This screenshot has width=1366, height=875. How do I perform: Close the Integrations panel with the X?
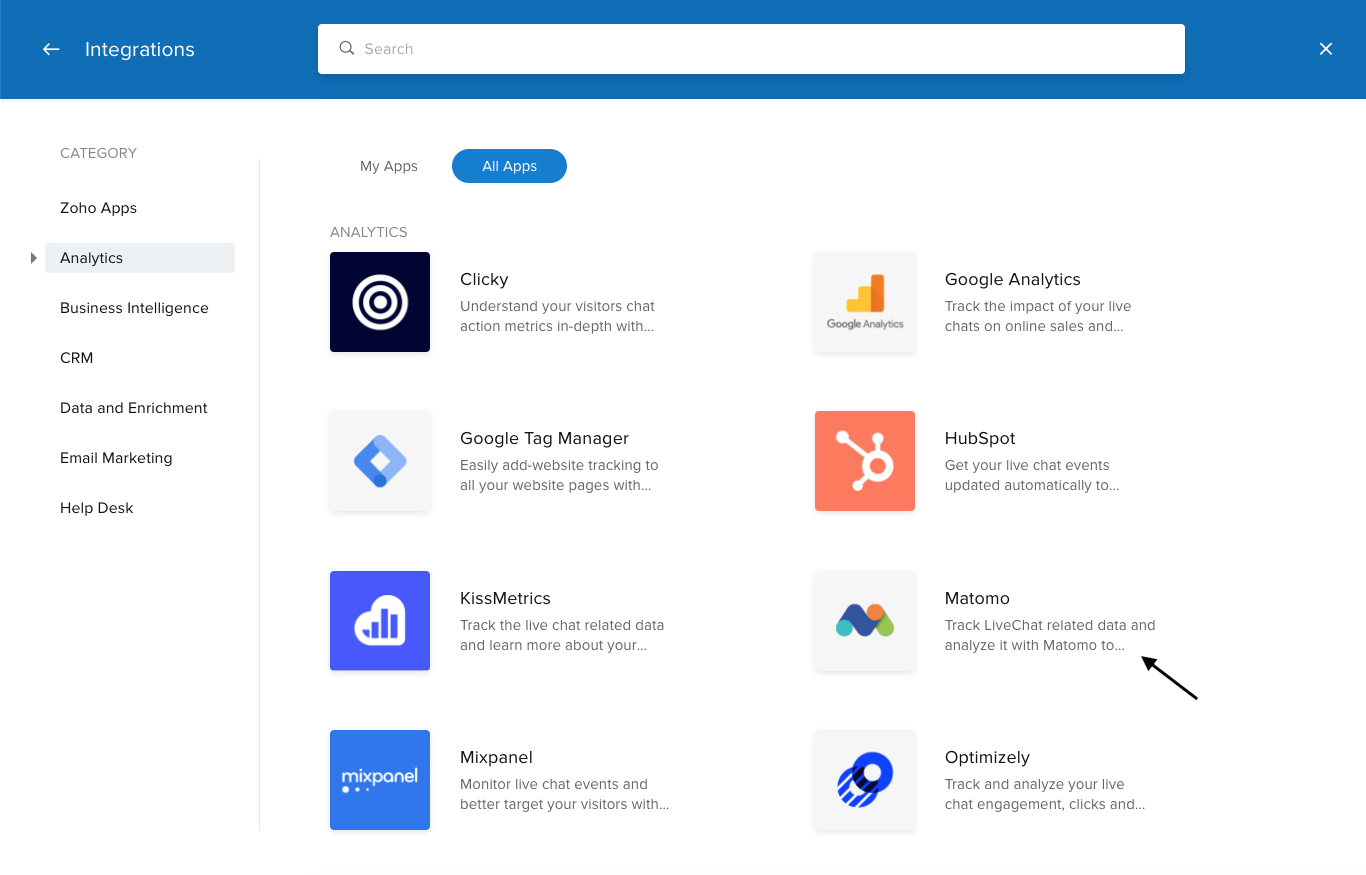[x=1326, y=49]
